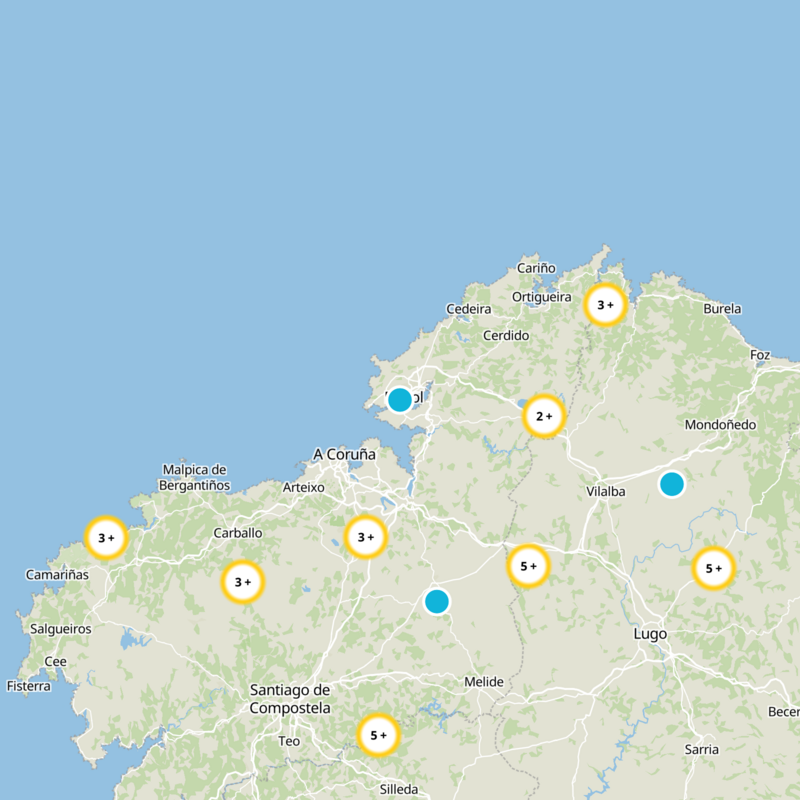Expand the 5+ cluster east of Teo

pos(378,735)
